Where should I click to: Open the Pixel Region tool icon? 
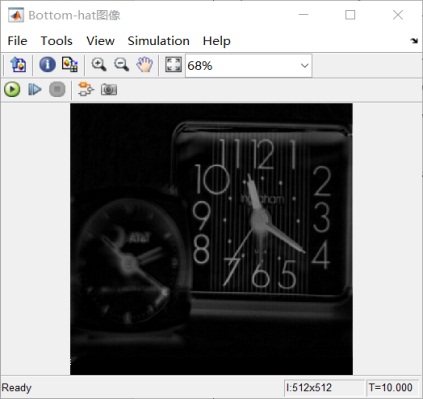click(x=70, y=64)
